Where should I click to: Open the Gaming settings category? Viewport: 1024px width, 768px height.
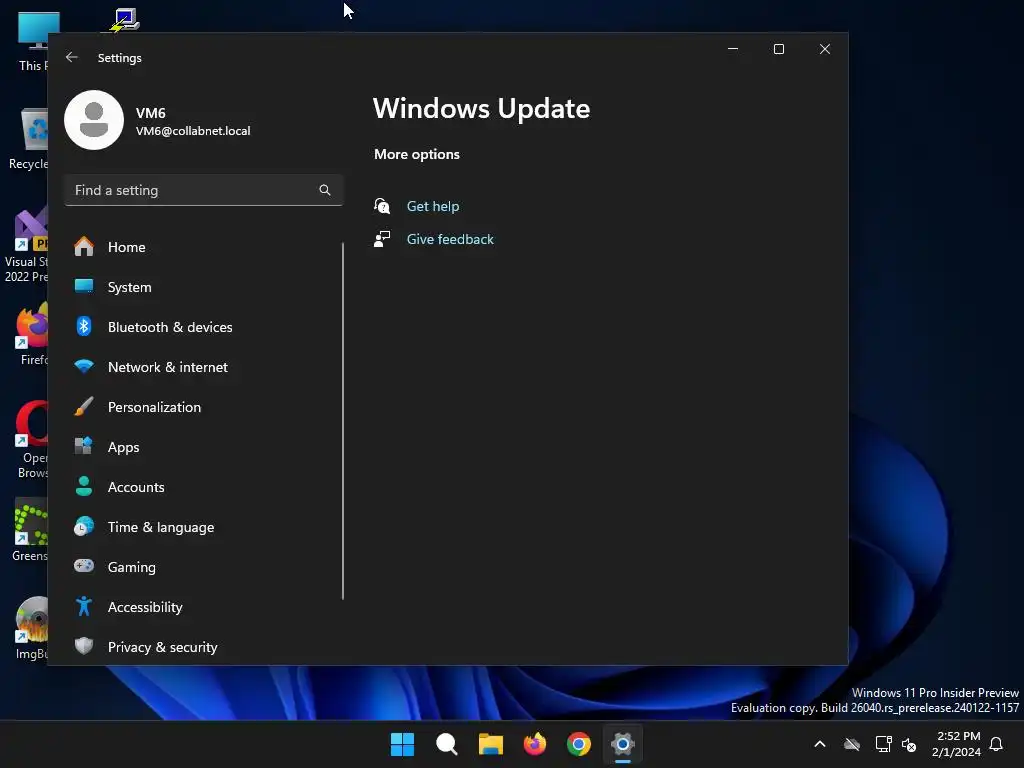[204, 567]
